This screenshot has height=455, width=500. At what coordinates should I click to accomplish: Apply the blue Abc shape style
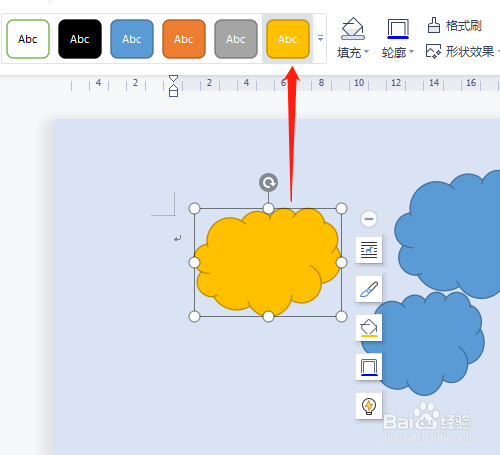pos(132,39)
